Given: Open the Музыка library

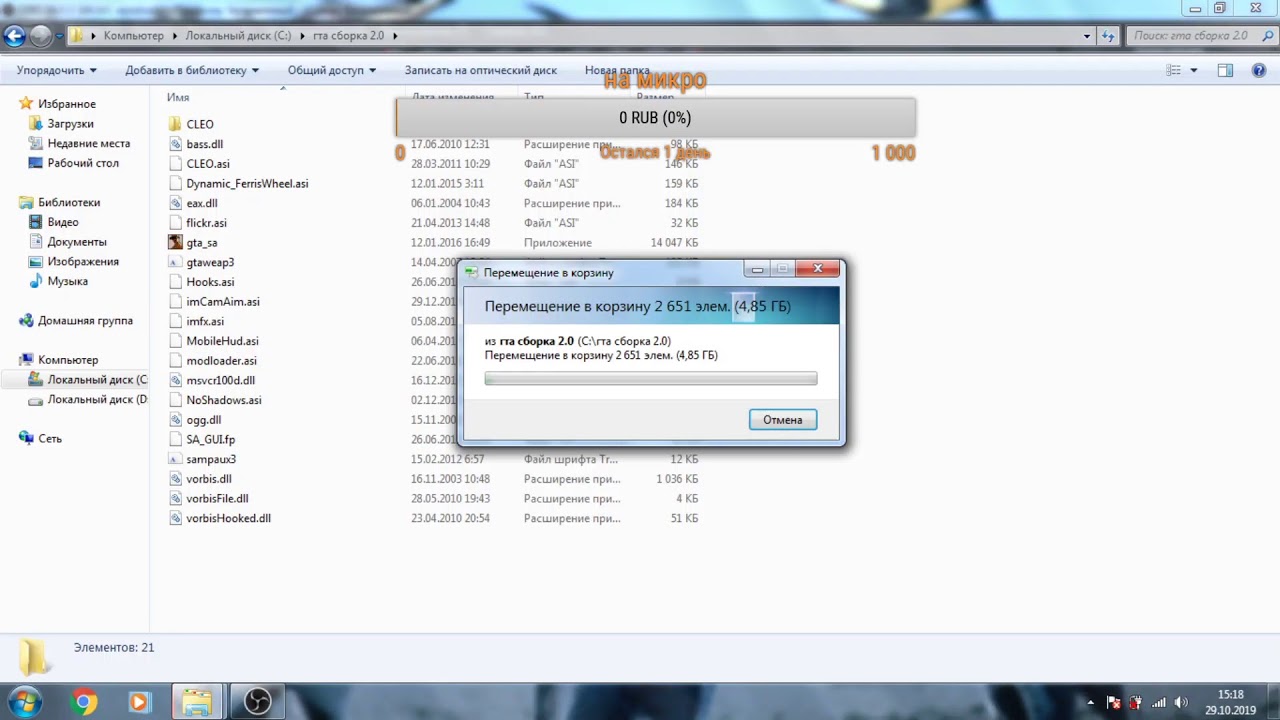Looking at the screenshot, I should click(x=68, y=281).
